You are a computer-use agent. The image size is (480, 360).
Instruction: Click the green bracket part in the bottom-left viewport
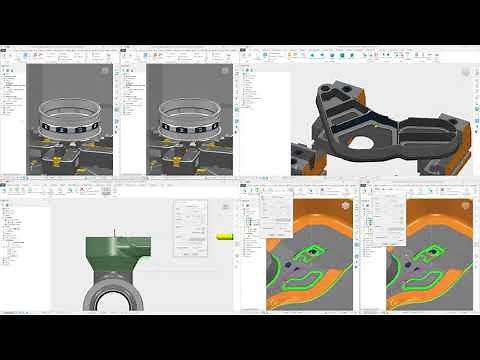click(118, 253)
